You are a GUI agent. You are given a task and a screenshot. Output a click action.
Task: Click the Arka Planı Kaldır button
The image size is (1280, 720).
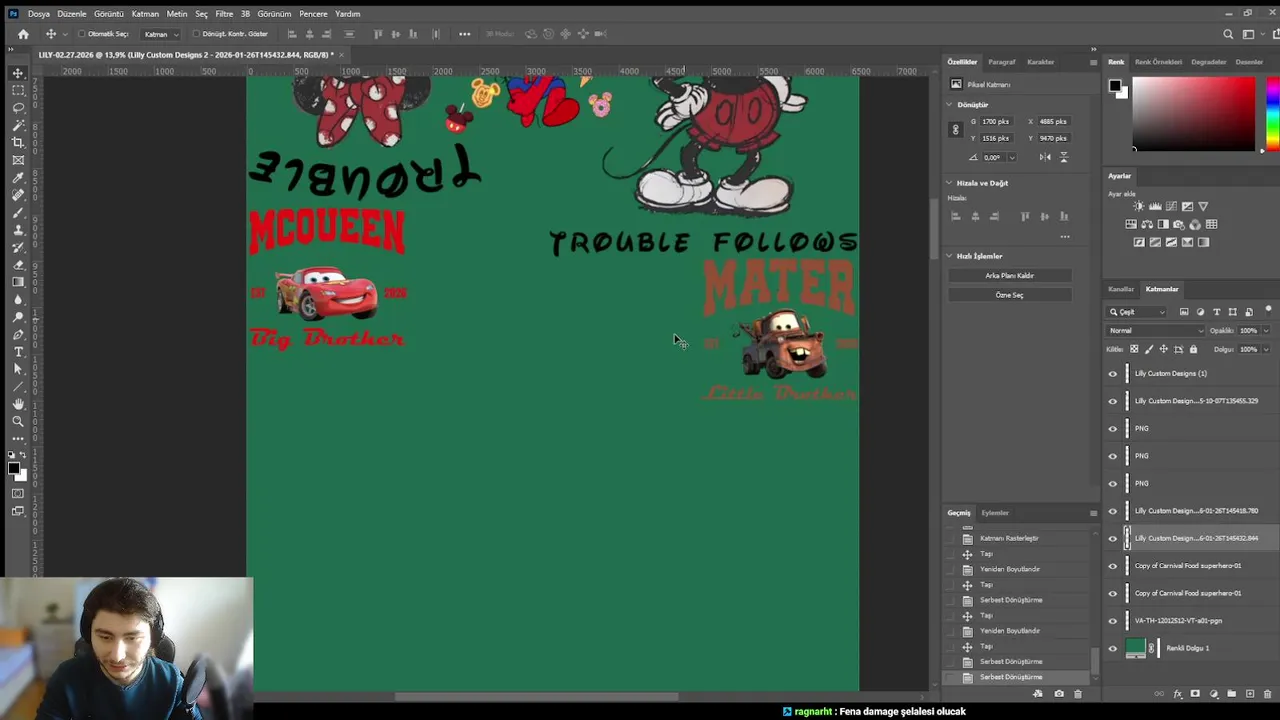(1010, 275)
